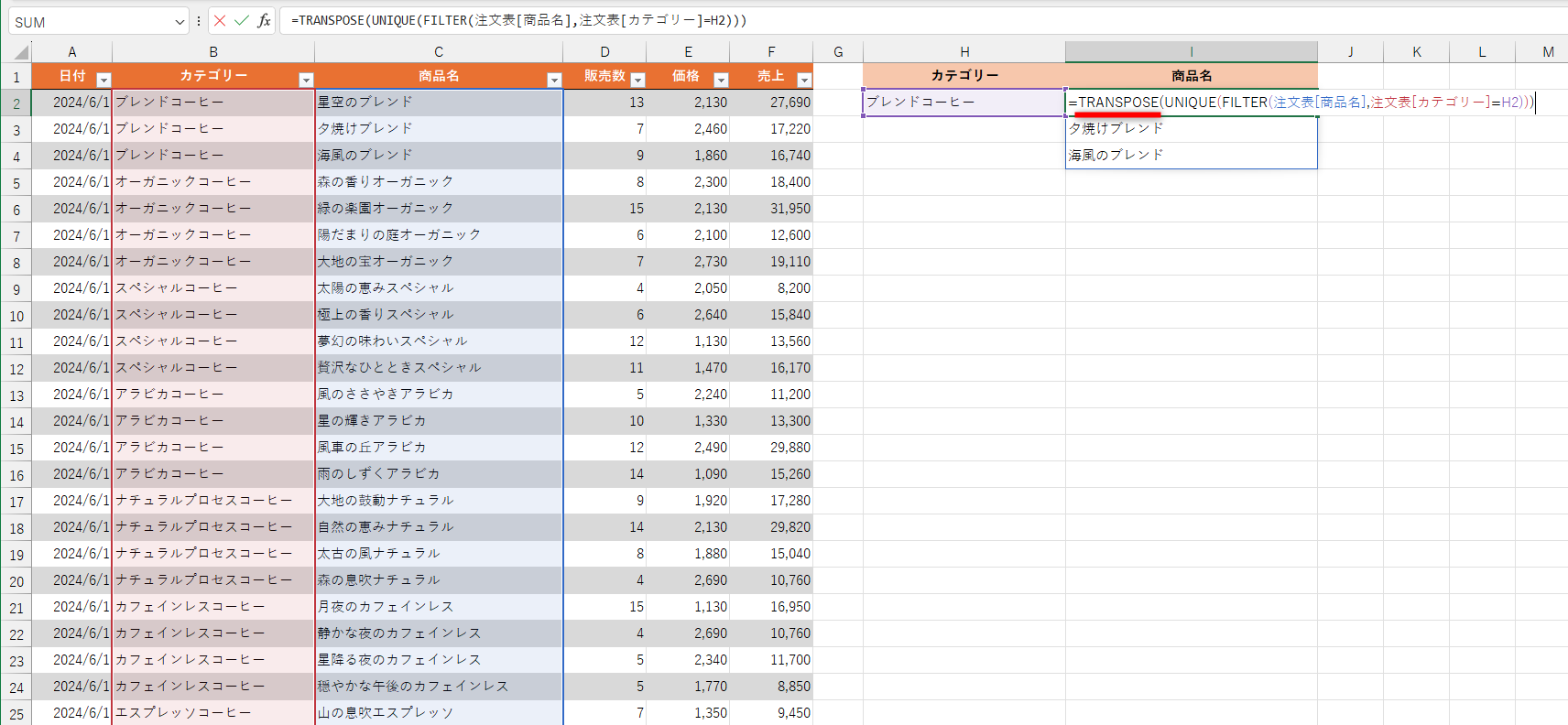This screenshot has height=725, width=1568.
Task: Click 日付 table header cell
Action: point(72,76)
